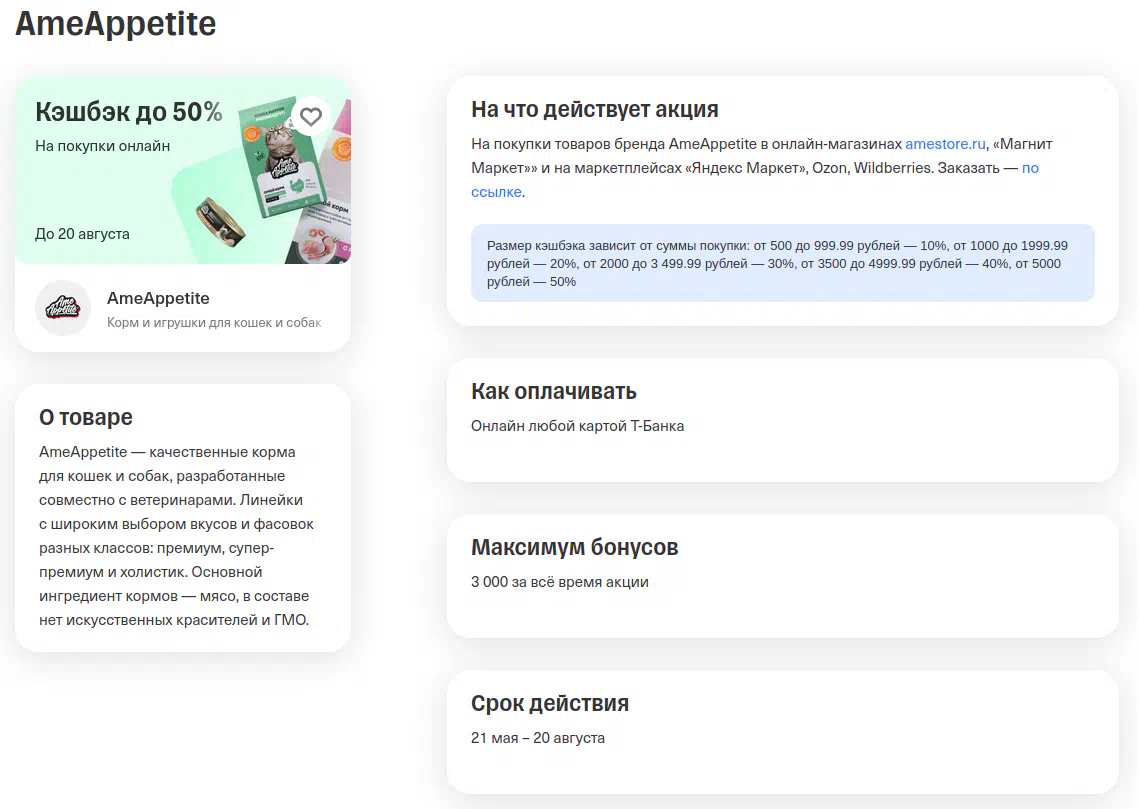Click 'Корм и игрушки для кошек и собак'
The width and height of the screenshot is (1138, 809).
click(x=214, y=322)
